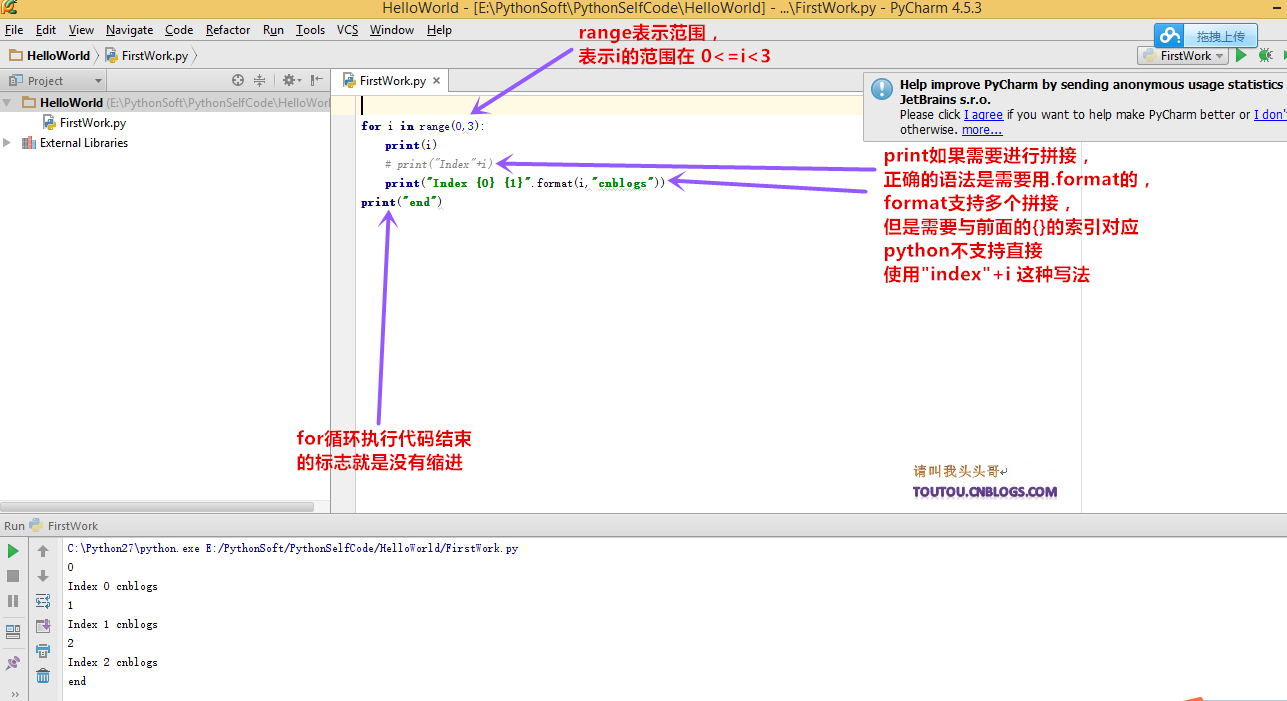
Task: Close the FirstWork.py editor tab
Action: [x=438, y=81]
